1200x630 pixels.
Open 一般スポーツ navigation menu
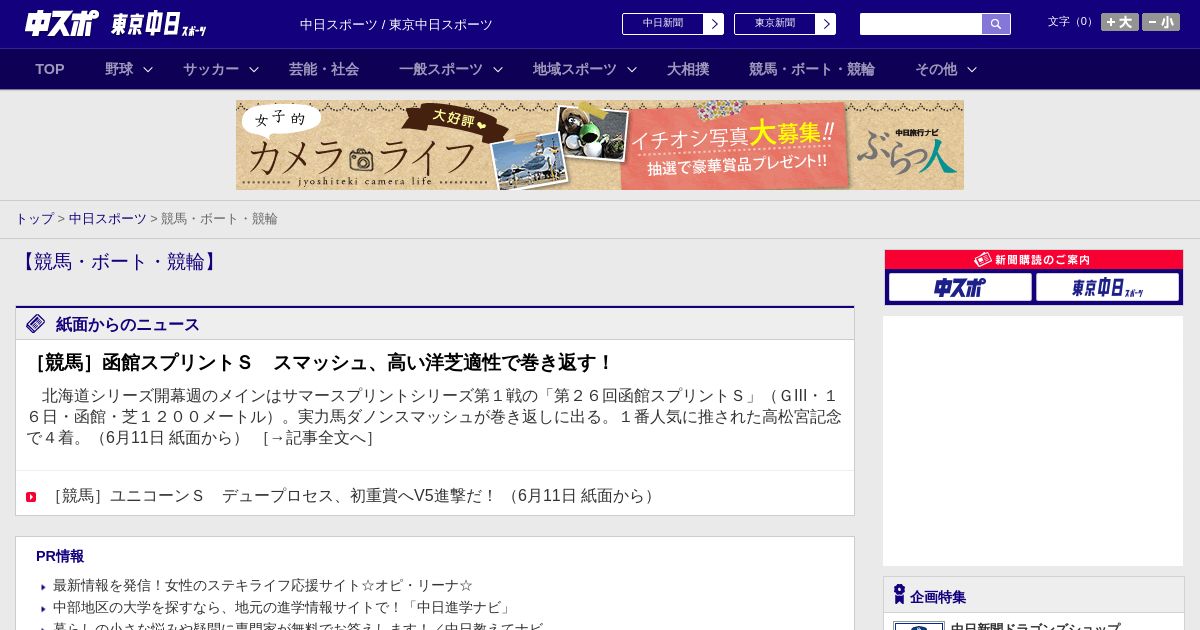[x=441, y=69]
